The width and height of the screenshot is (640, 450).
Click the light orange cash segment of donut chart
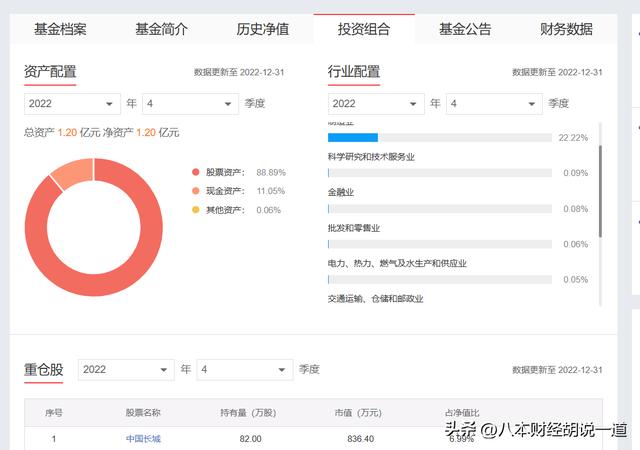[x=76, y=173]
